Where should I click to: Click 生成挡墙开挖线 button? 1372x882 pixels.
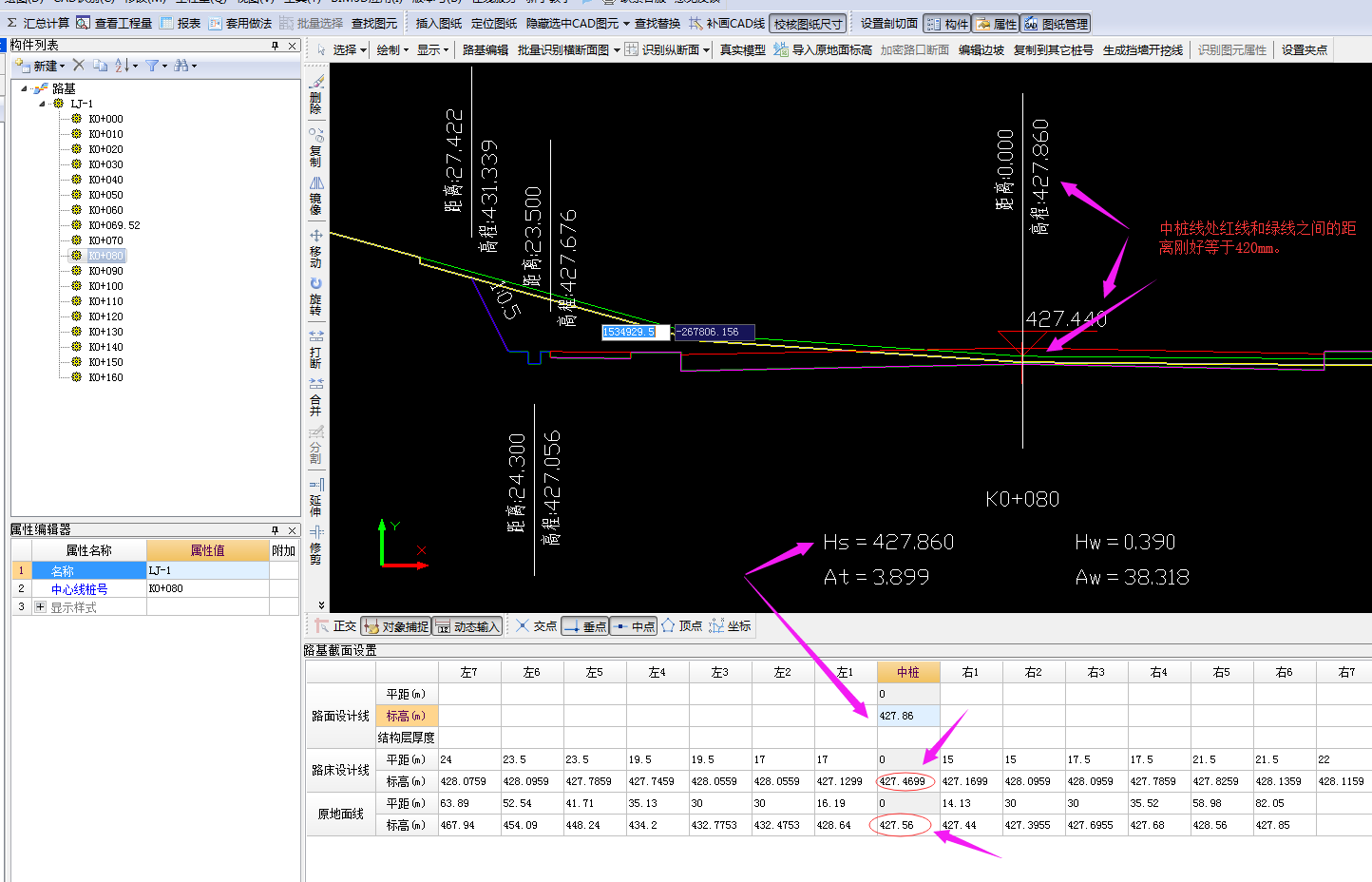(1142, 49)
